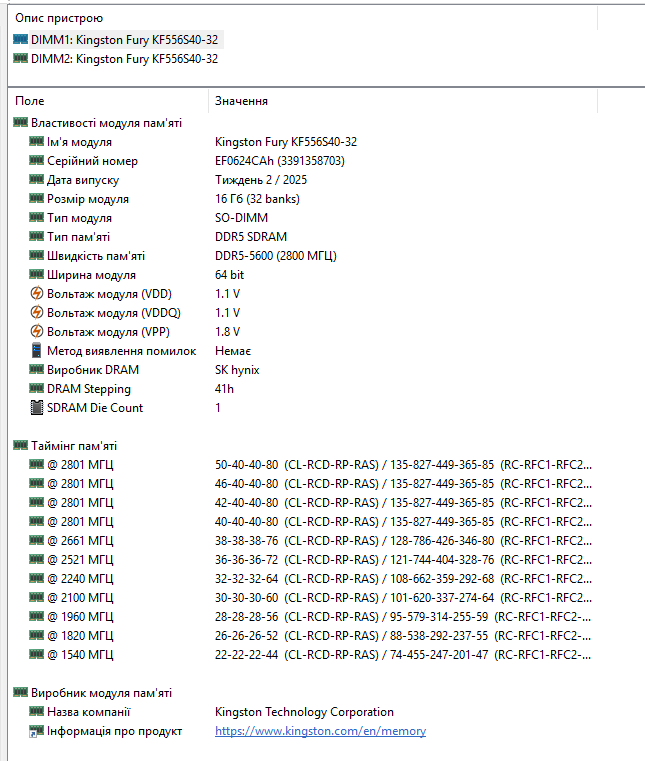Click the DIMM2 memory module icon
The image size is (645, 761).
point(20,58)
